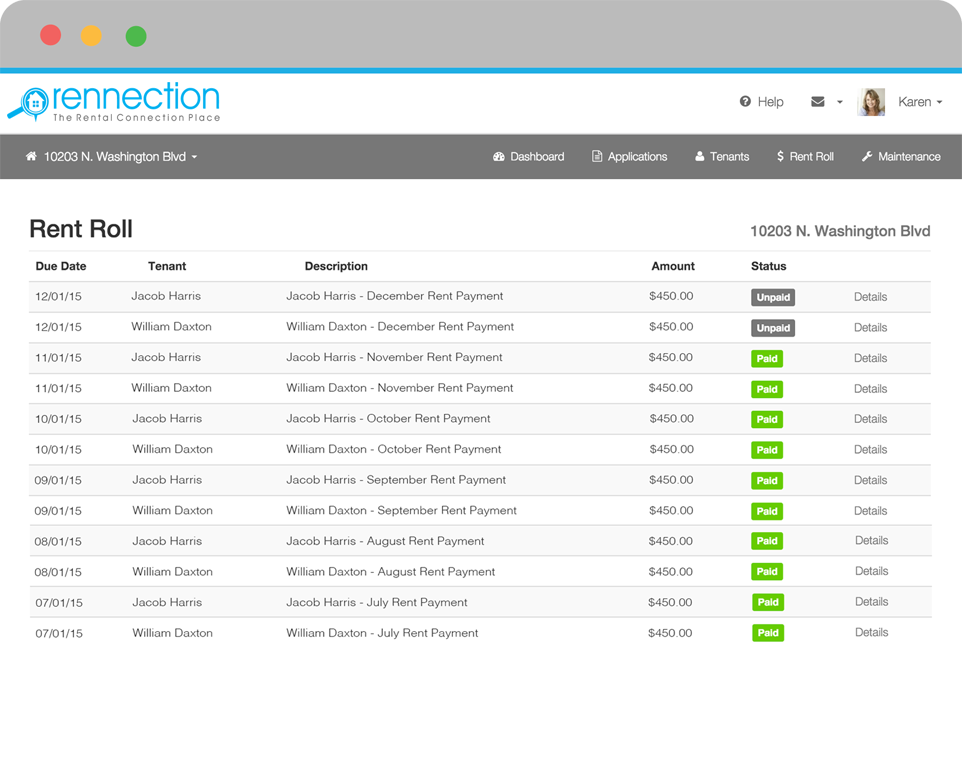Expand the messages dropdown arrow

click(840, 103)
